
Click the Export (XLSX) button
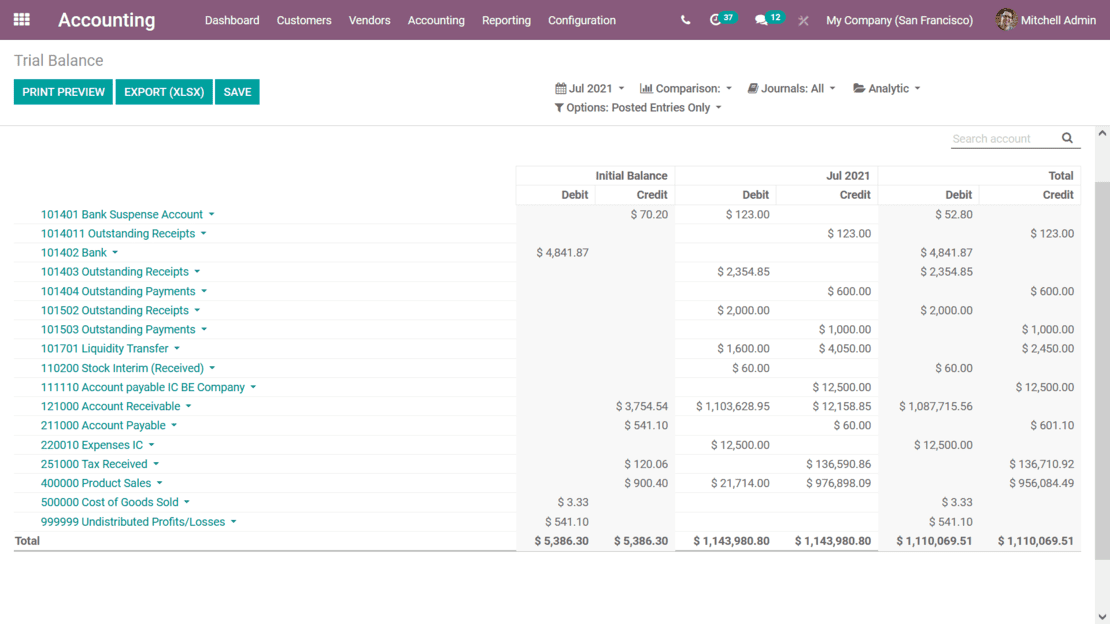164,92
